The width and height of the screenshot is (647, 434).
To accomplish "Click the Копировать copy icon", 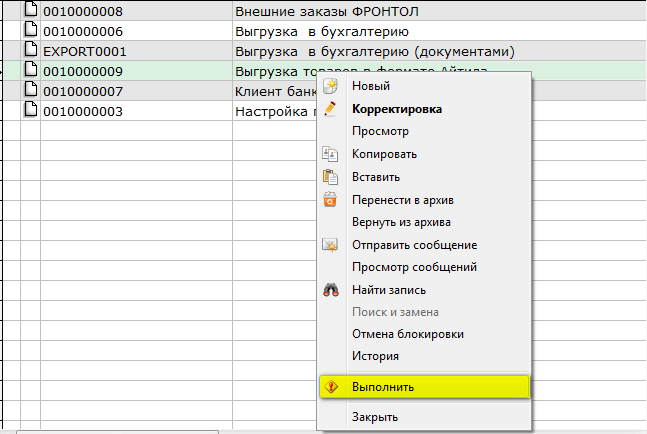I will pyautogui.click(x=330, y=154).
